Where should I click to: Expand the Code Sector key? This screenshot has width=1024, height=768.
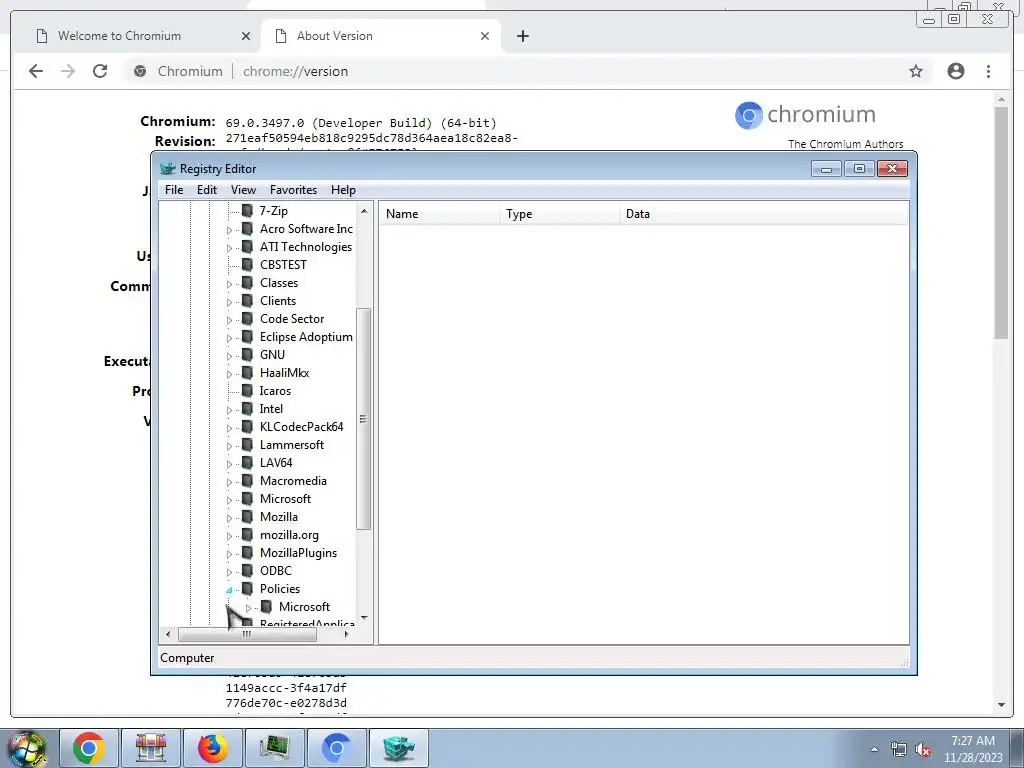[229, 319]
